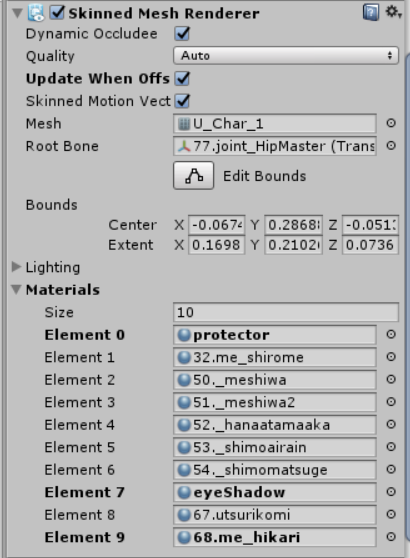
Task: Toggle Update When Offscreen checkbox
Action: (182, 78)
